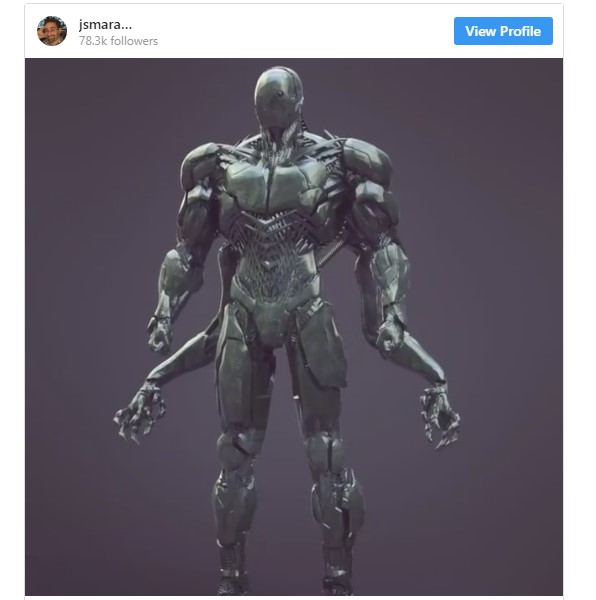Click the robot's right shoulder armor
The width and height of the screenshot is (596, 600).
[367, 163]
